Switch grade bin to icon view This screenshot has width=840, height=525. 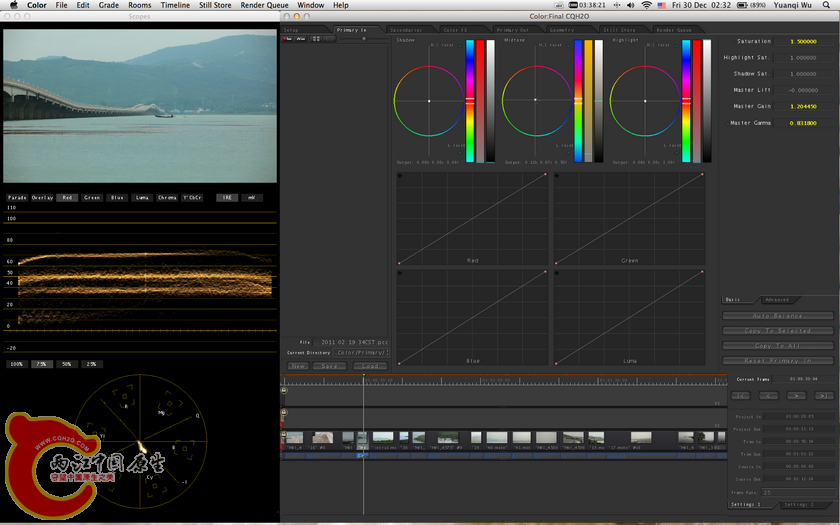[316, 39]
